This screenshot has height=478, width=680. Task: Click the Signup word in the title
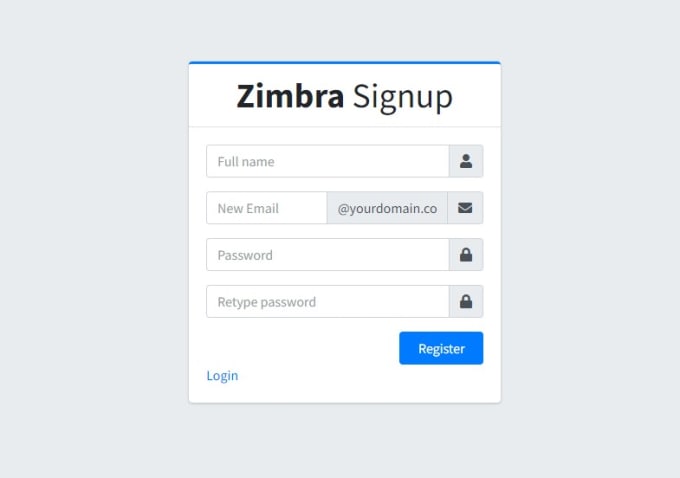[403, 98]
